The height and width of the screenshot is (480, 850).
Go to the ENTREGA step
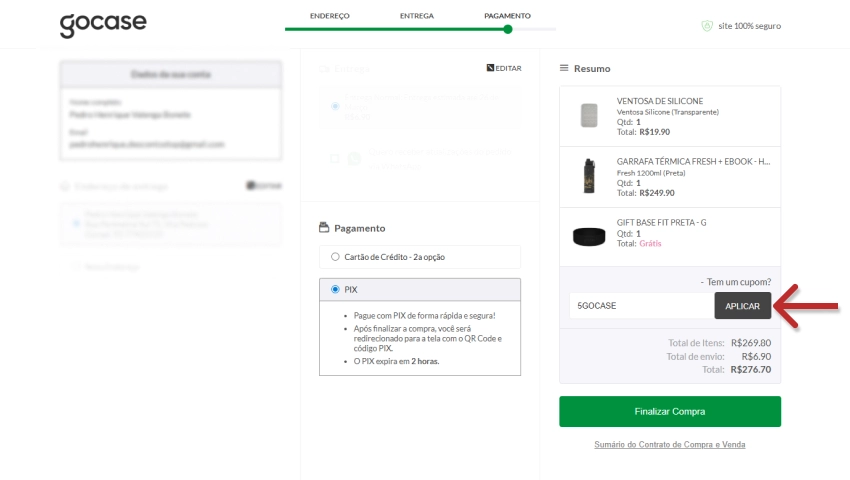tap(417, 16)
